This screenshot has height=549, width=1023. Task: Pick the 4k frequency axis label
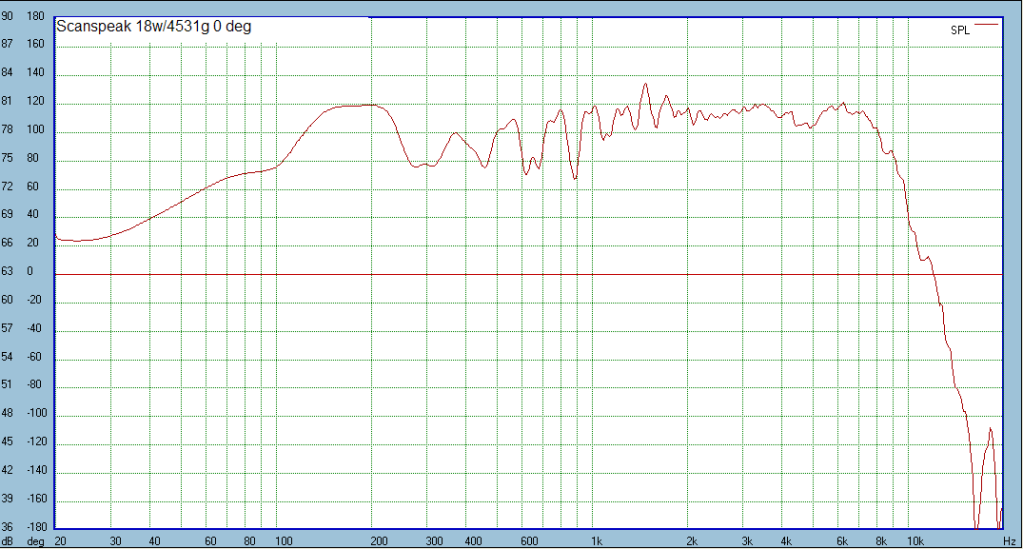click(787, 541)
